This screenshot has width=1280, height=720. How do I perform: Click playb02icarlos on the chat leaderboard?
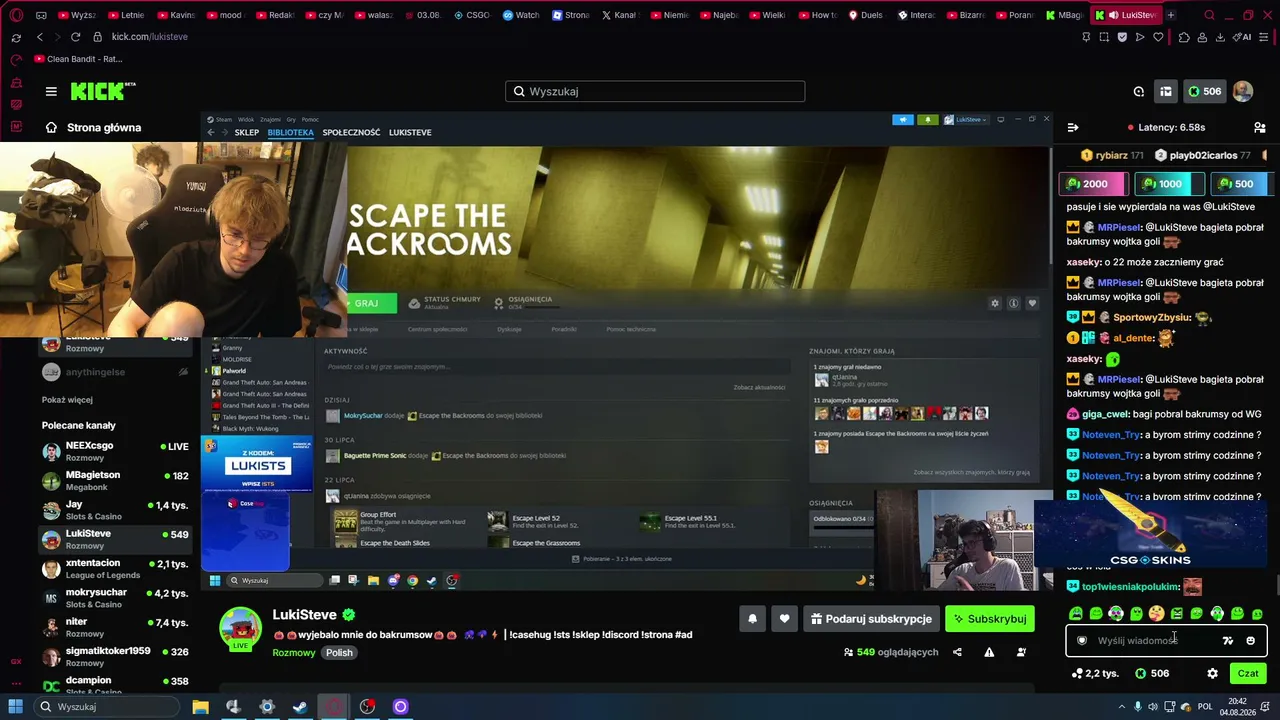pyautogui.click(x=1202, y=156)
